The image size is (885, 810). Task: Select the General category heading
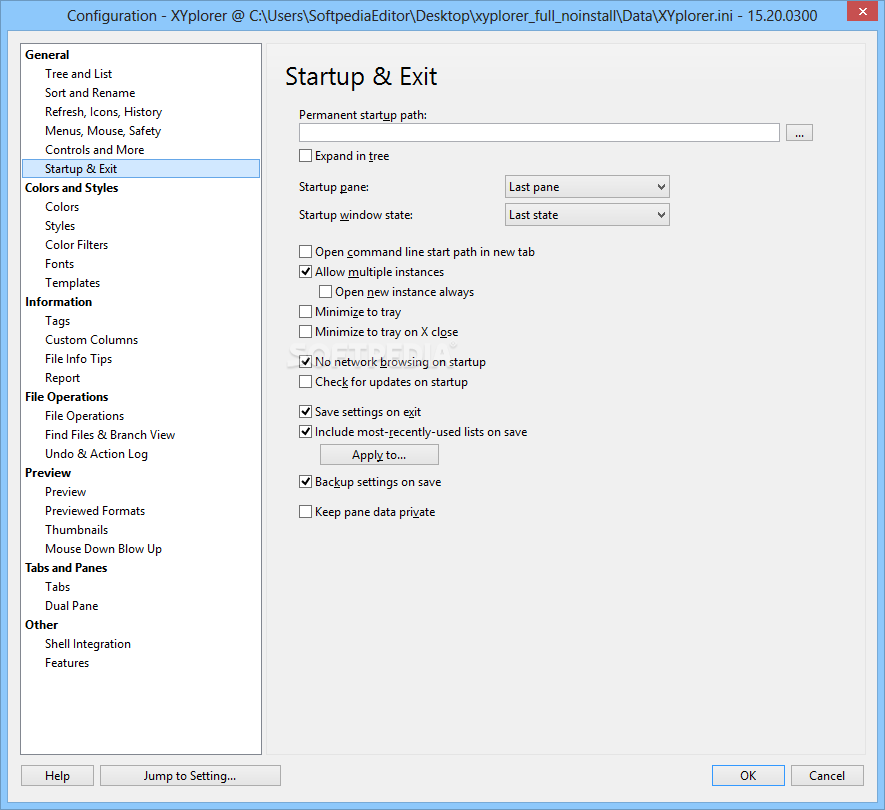(47, 55)
